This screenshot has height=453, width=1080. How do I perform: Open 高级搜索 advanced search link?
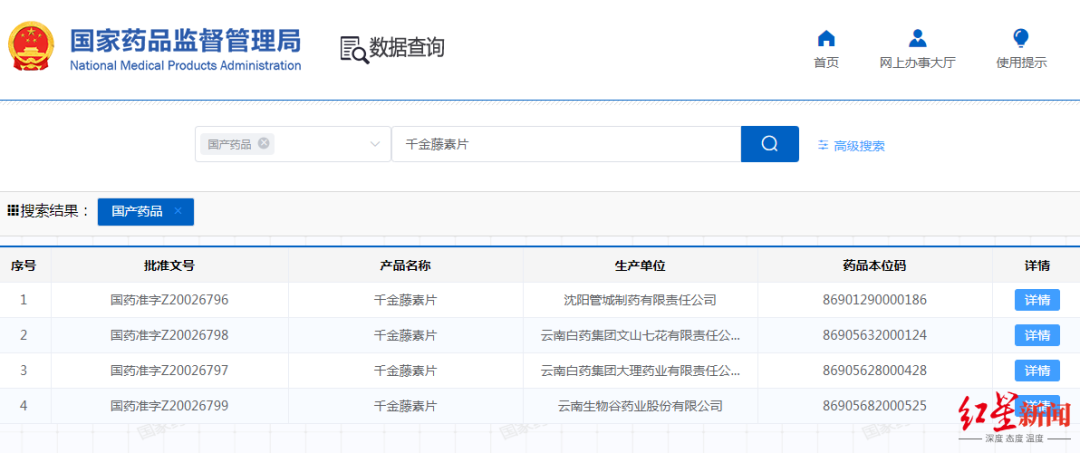click(859, 146)
